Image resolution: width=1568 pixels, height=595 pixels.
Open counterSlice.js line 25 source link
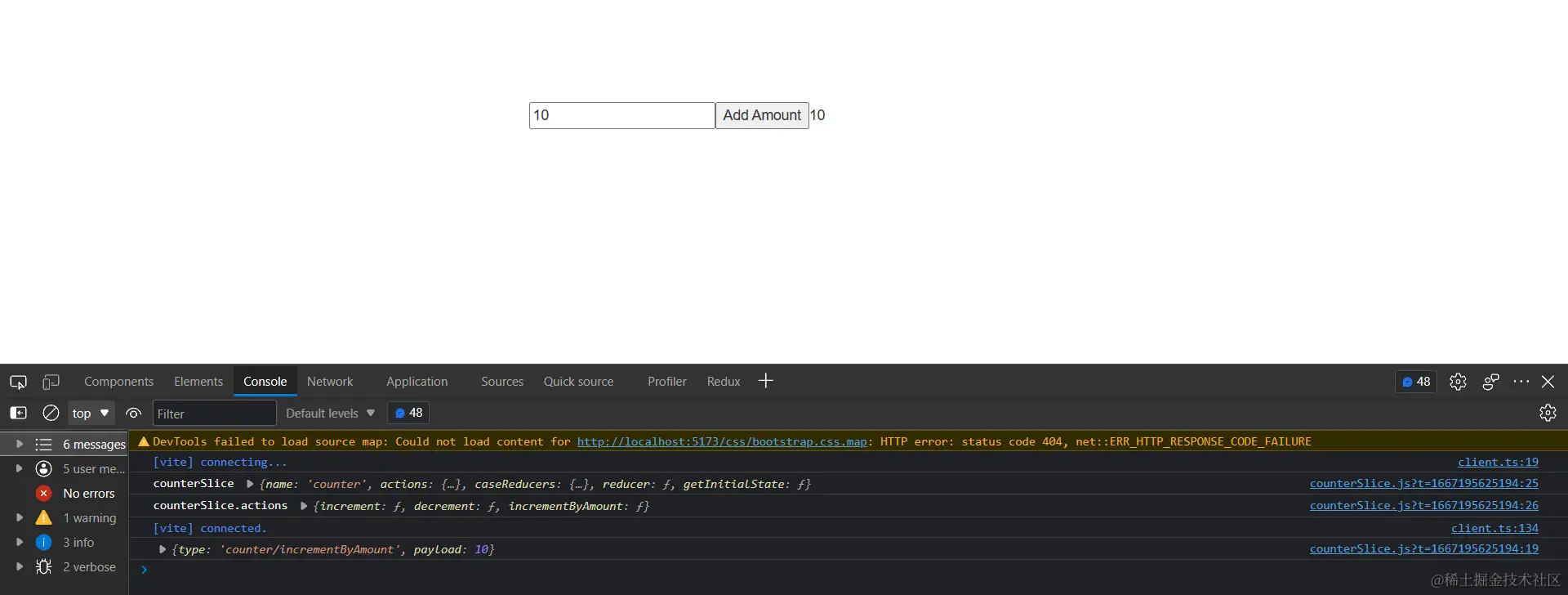[x=1424, y=483]
